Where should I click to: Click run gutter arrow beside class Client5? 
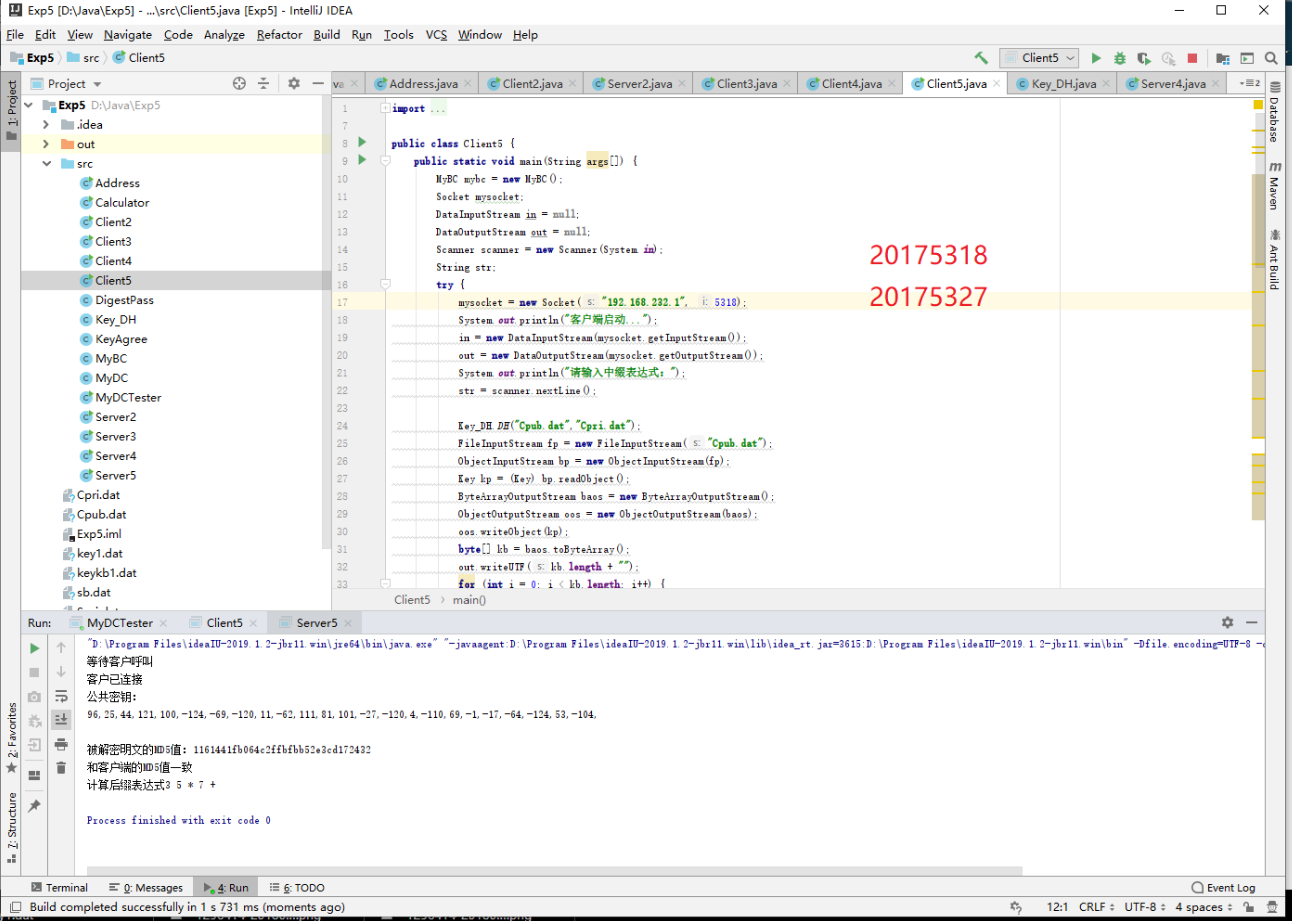coord(362,143)
